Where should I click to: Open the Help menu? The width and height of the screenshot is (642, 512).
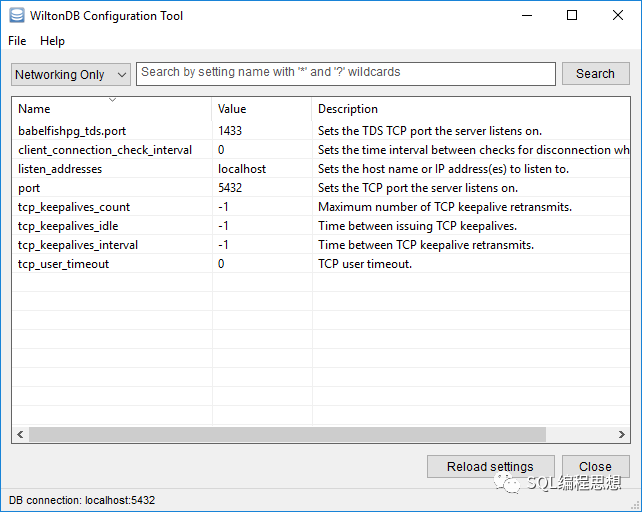52,41
